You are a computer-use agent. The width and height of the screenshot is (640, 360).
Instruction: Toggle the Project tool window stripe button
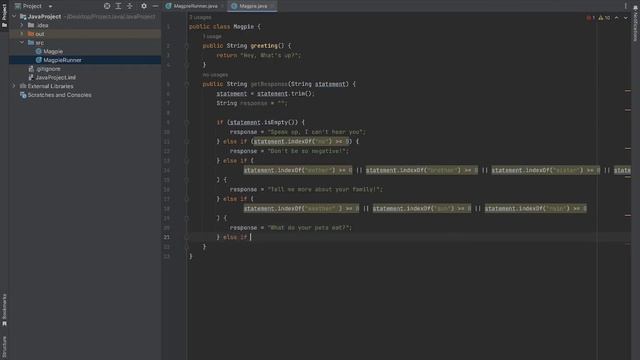tap(4, 15)
